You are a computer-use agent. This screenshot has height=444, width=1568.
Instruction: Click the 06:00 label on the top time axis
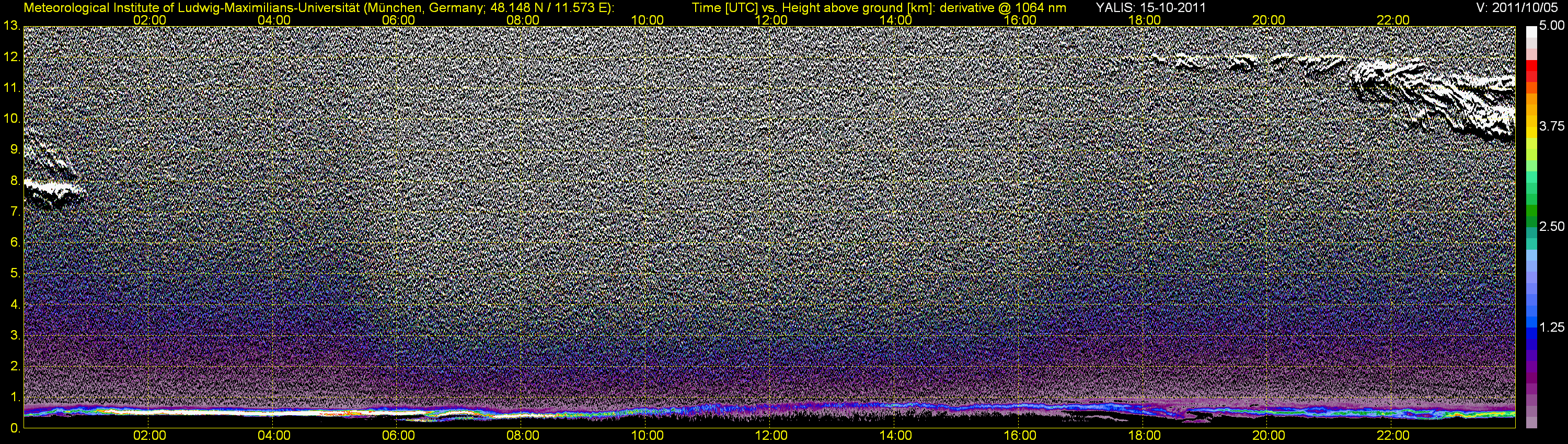[x=398, y=20]
